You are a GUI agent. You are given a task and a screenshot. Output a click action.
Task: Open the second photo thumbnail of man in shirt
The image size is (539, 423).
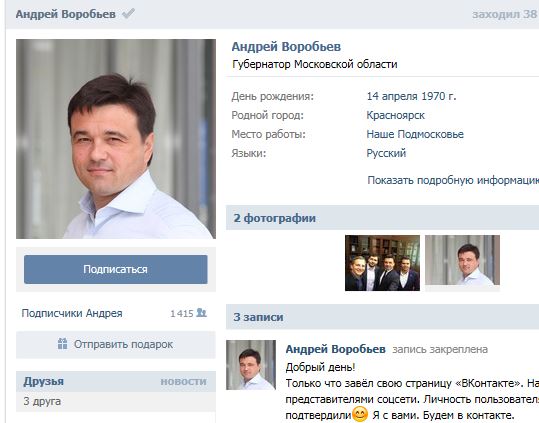[x=462, y=260]
